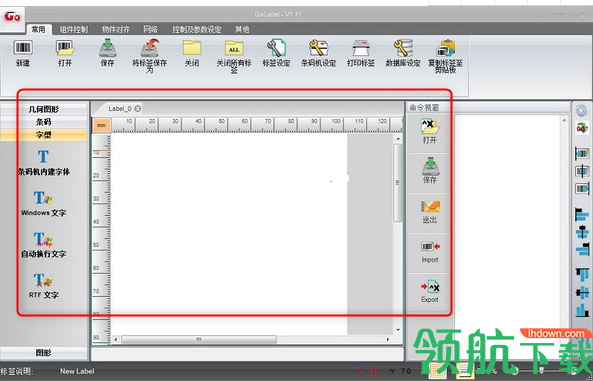
Task: Insert RTF 文字 text object
Action: click(43, 286)
